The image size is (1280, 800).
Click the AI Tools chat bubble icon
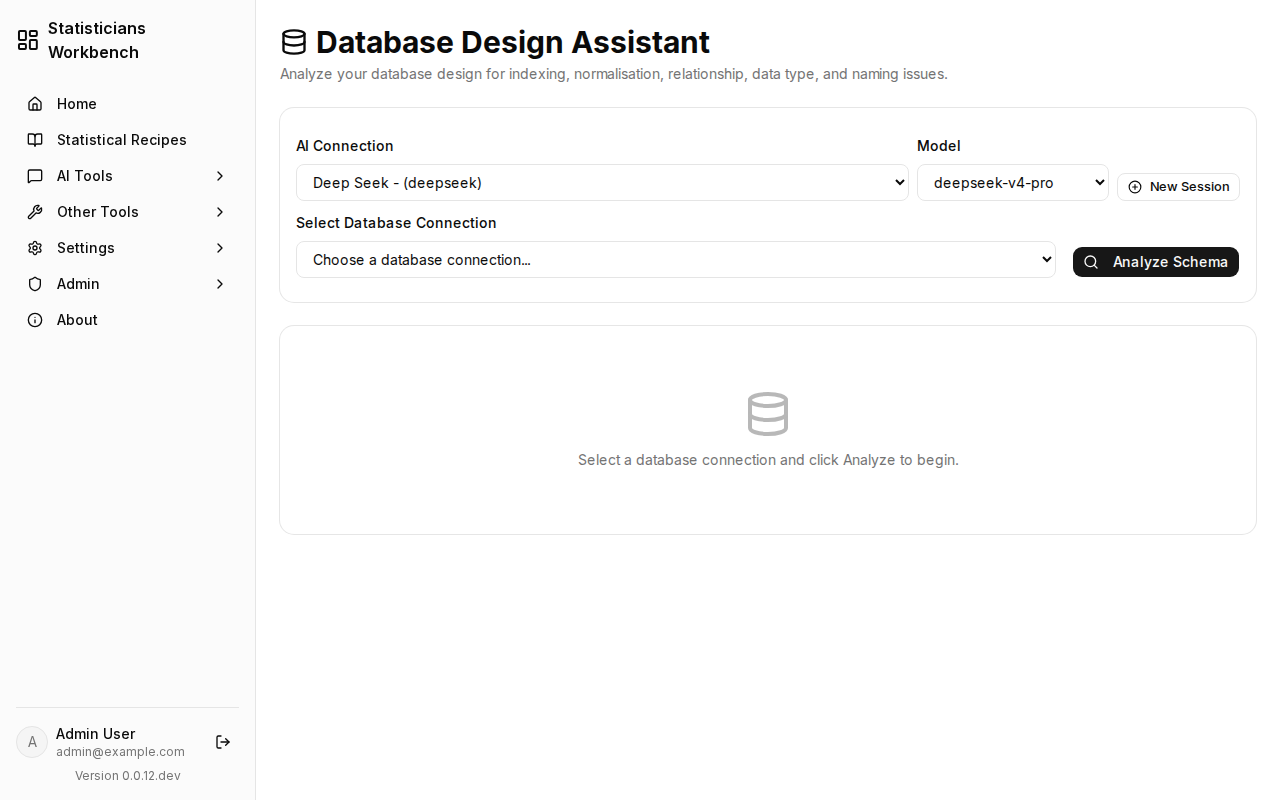(35, 176)
